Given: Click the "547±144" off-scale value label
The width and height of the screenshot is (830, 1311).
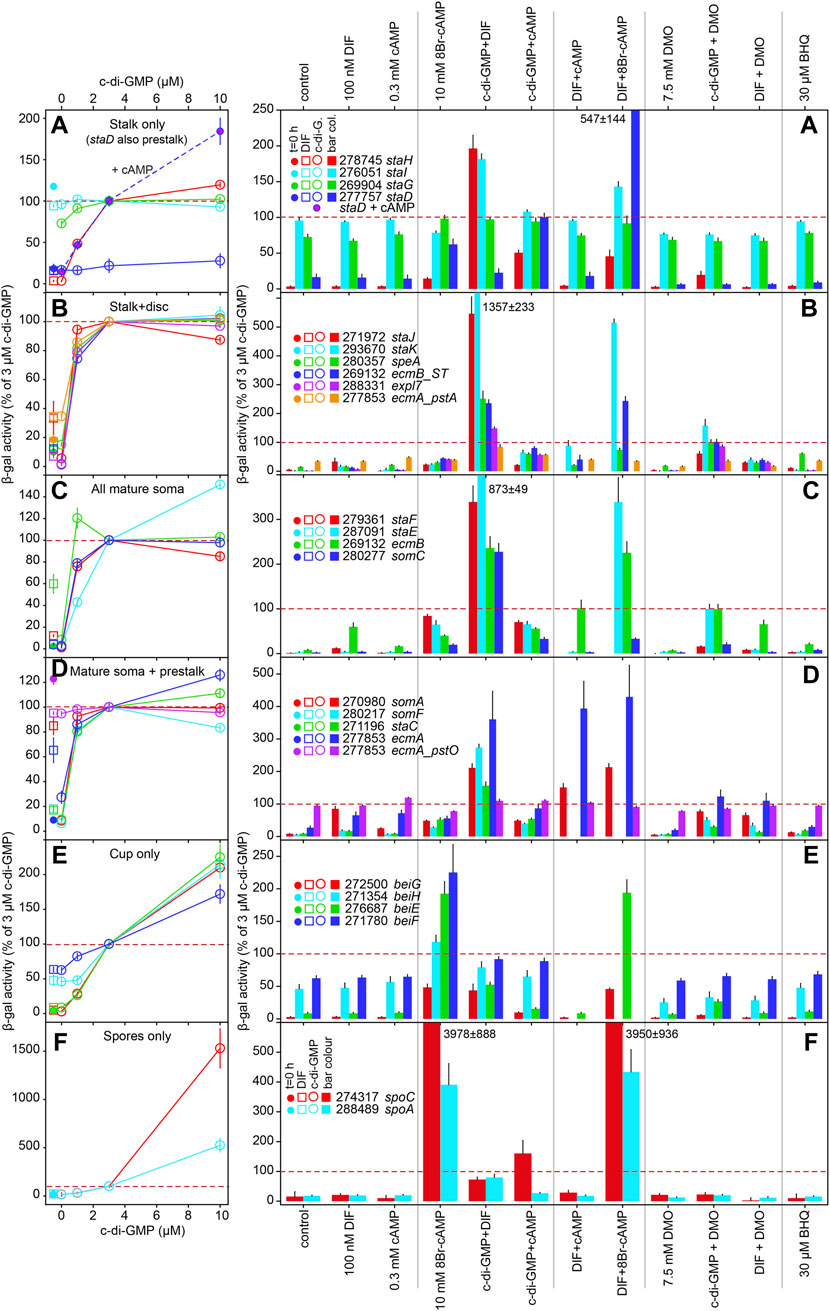Looking at the screenshot, I should 605,119.
